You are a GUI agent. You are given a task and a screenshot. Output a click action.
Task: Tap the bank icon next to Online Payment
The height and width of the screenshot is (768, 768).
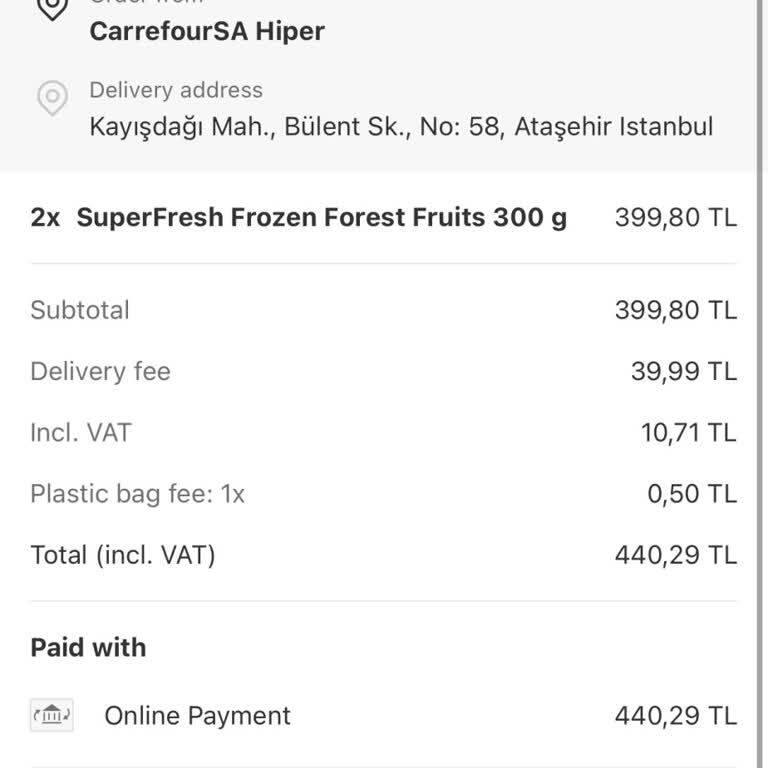[52, 715]
